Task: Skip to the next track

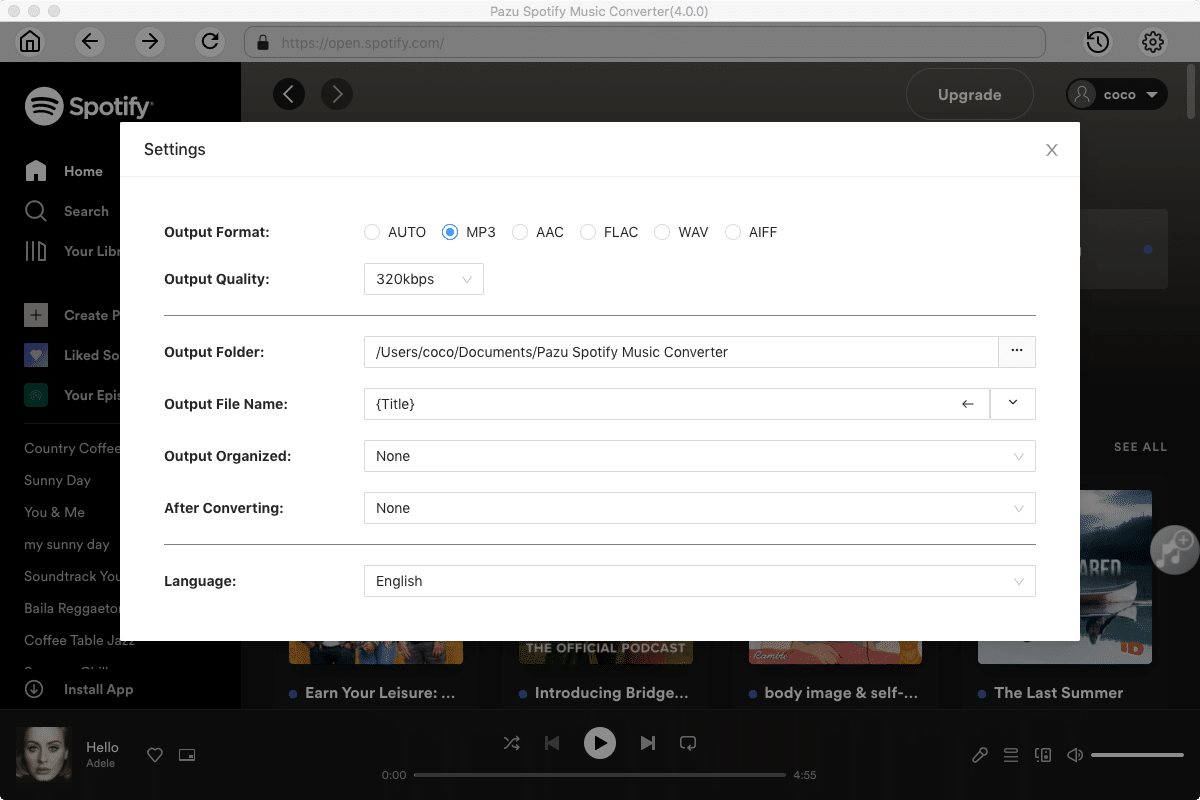Action: [648, 743]
